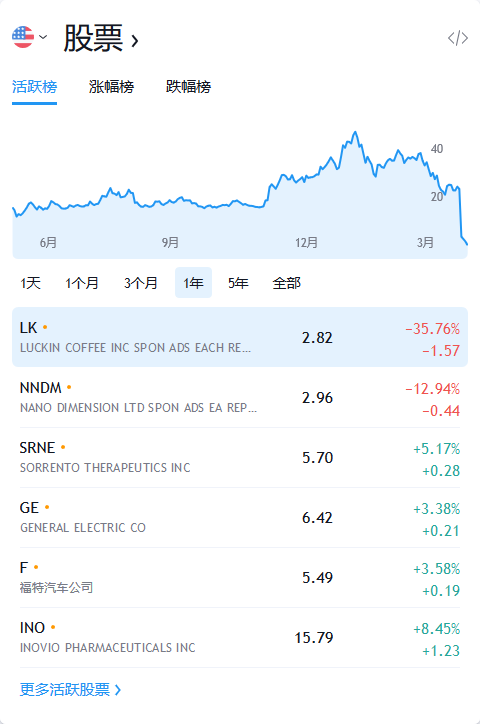The width and height of the screenshot is (480, 724).
Task: Set chart range to 3个月
Action: (141, 283)
